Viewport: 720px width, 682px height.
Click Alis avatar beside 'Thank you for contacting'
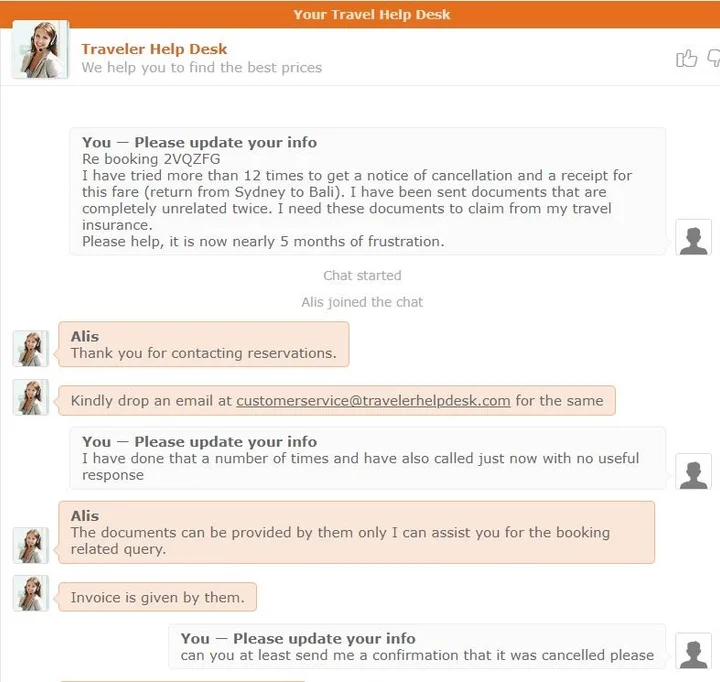(30, 349)
